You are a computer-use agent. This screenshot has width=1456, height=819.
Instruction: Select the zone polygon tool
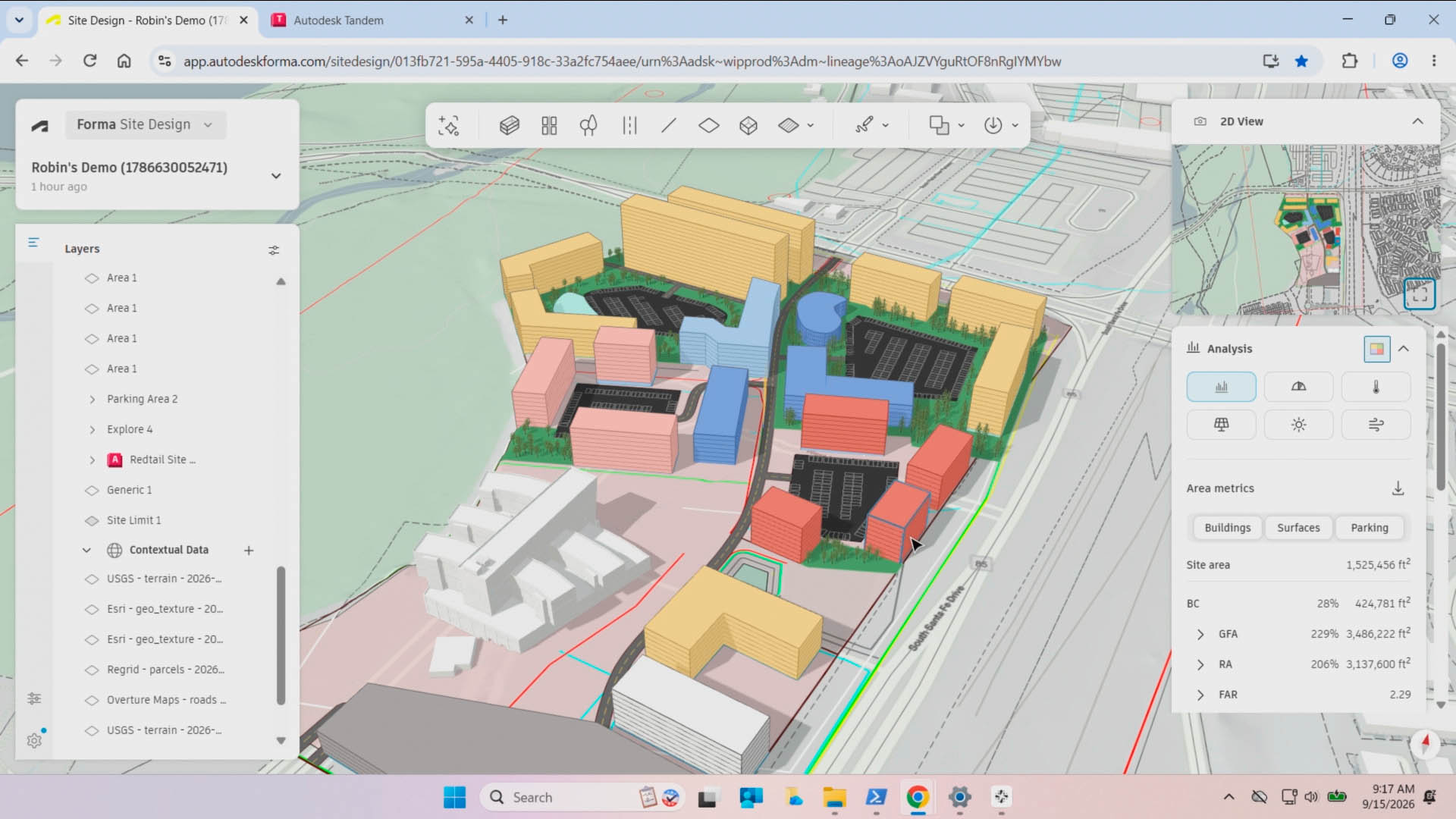click(x=708, y=125)
